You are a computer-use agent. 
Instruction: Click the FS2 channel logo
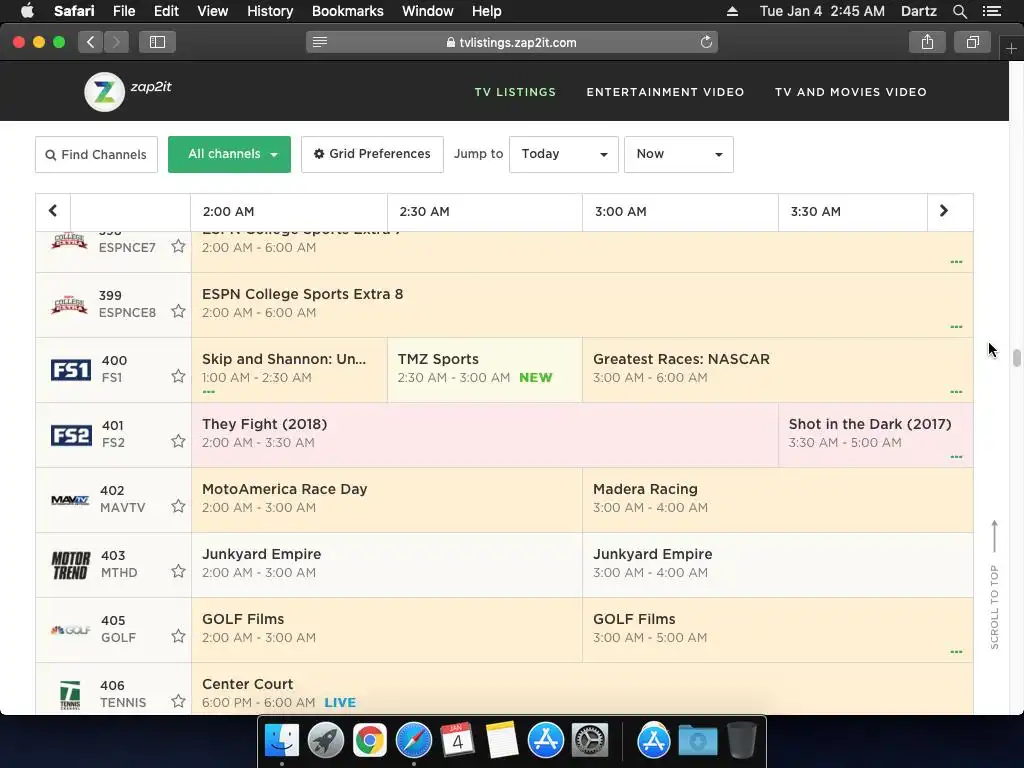(71, 435)
